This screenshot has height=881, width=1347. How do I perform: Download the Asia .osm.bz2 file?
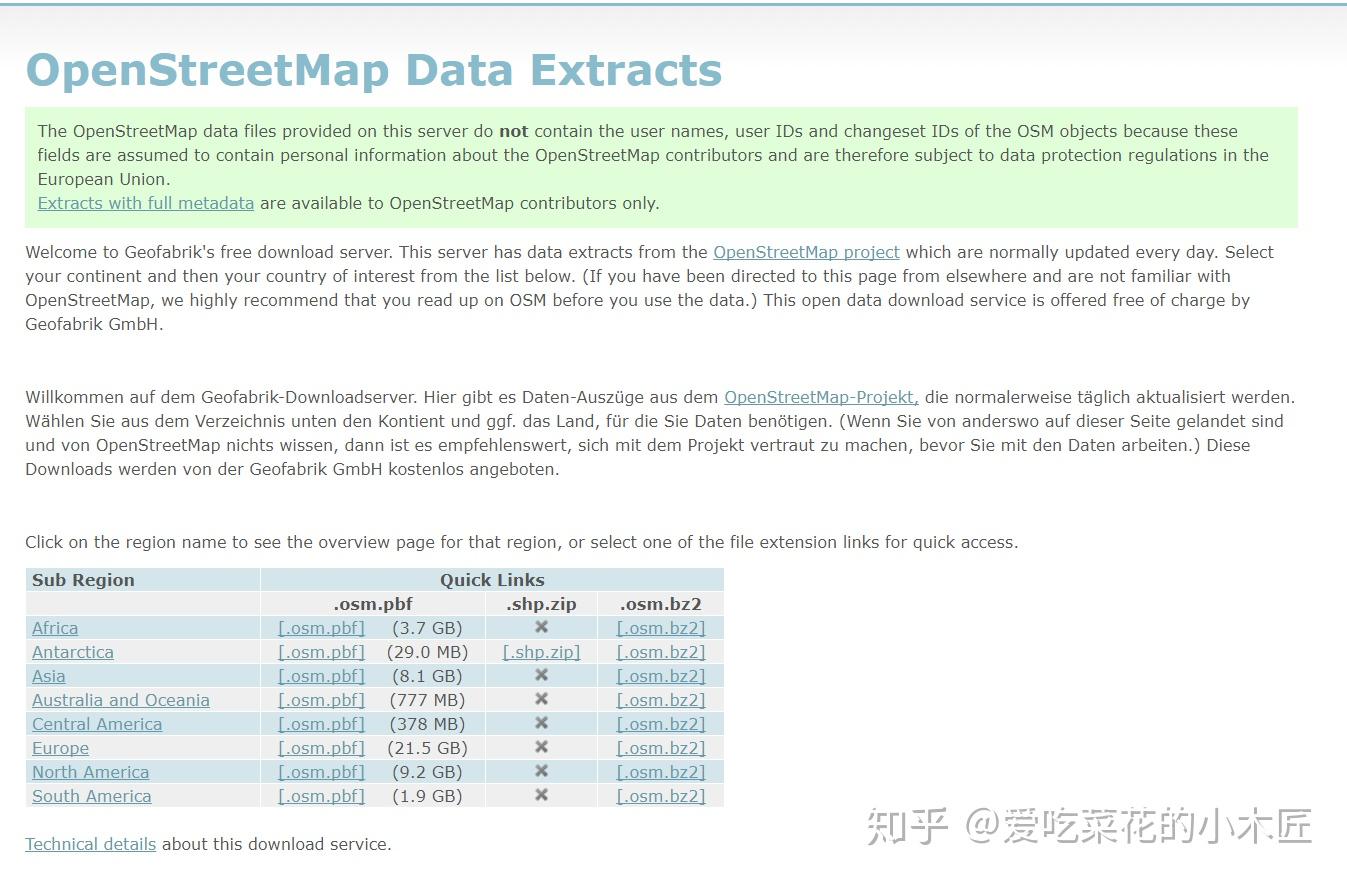[x=660, y=676]
